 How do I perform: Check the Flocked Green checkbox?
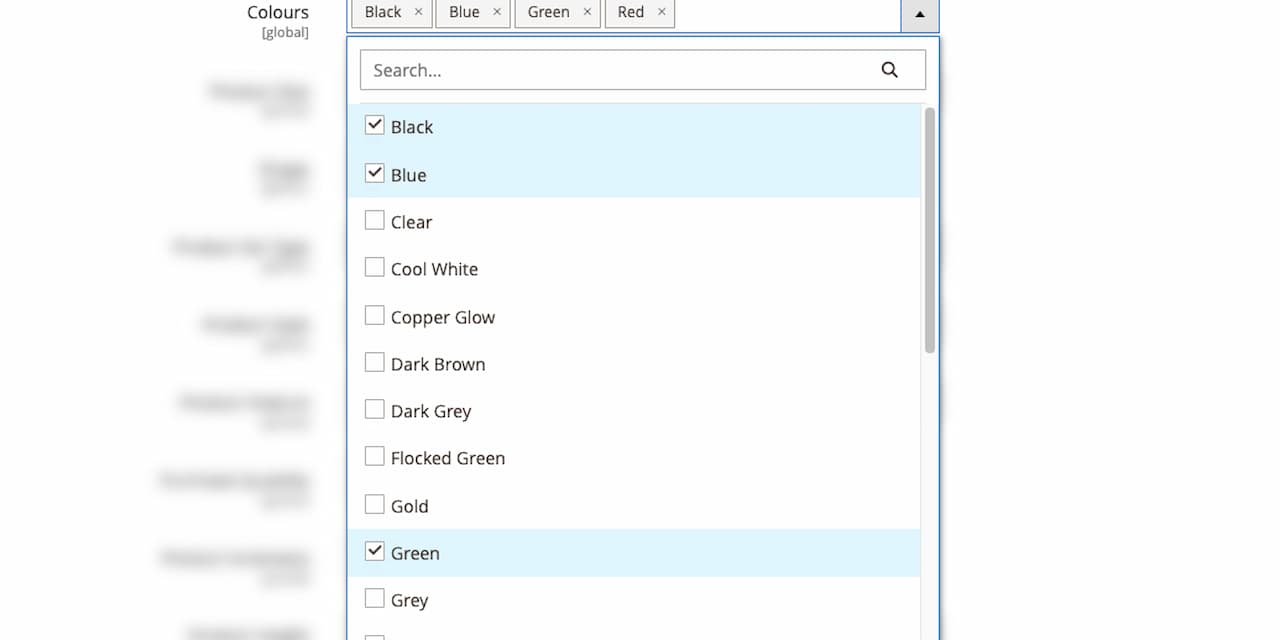(375, 456)
